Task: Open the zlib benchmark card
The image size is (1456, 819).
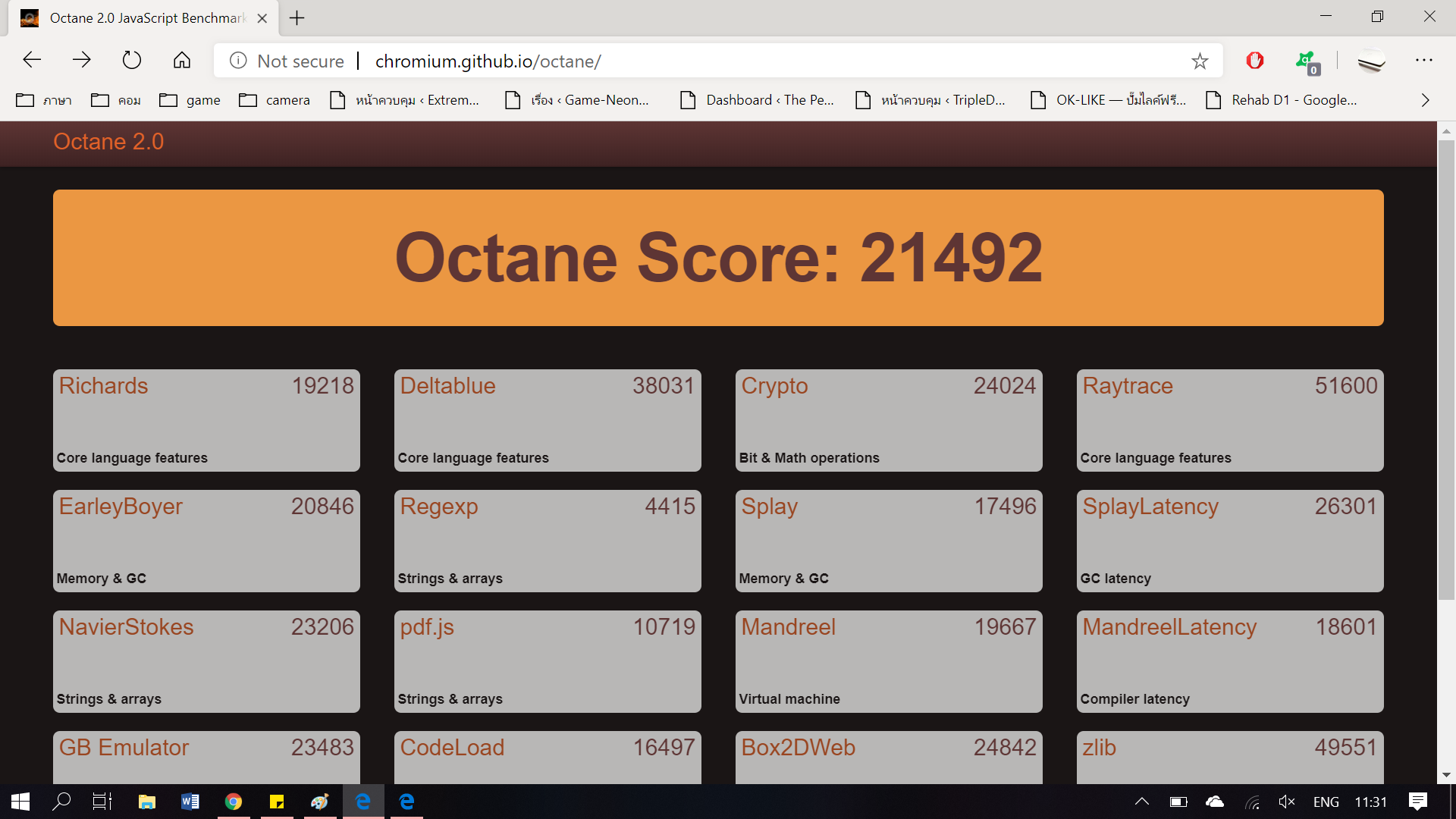Action: click(1230, 757)
